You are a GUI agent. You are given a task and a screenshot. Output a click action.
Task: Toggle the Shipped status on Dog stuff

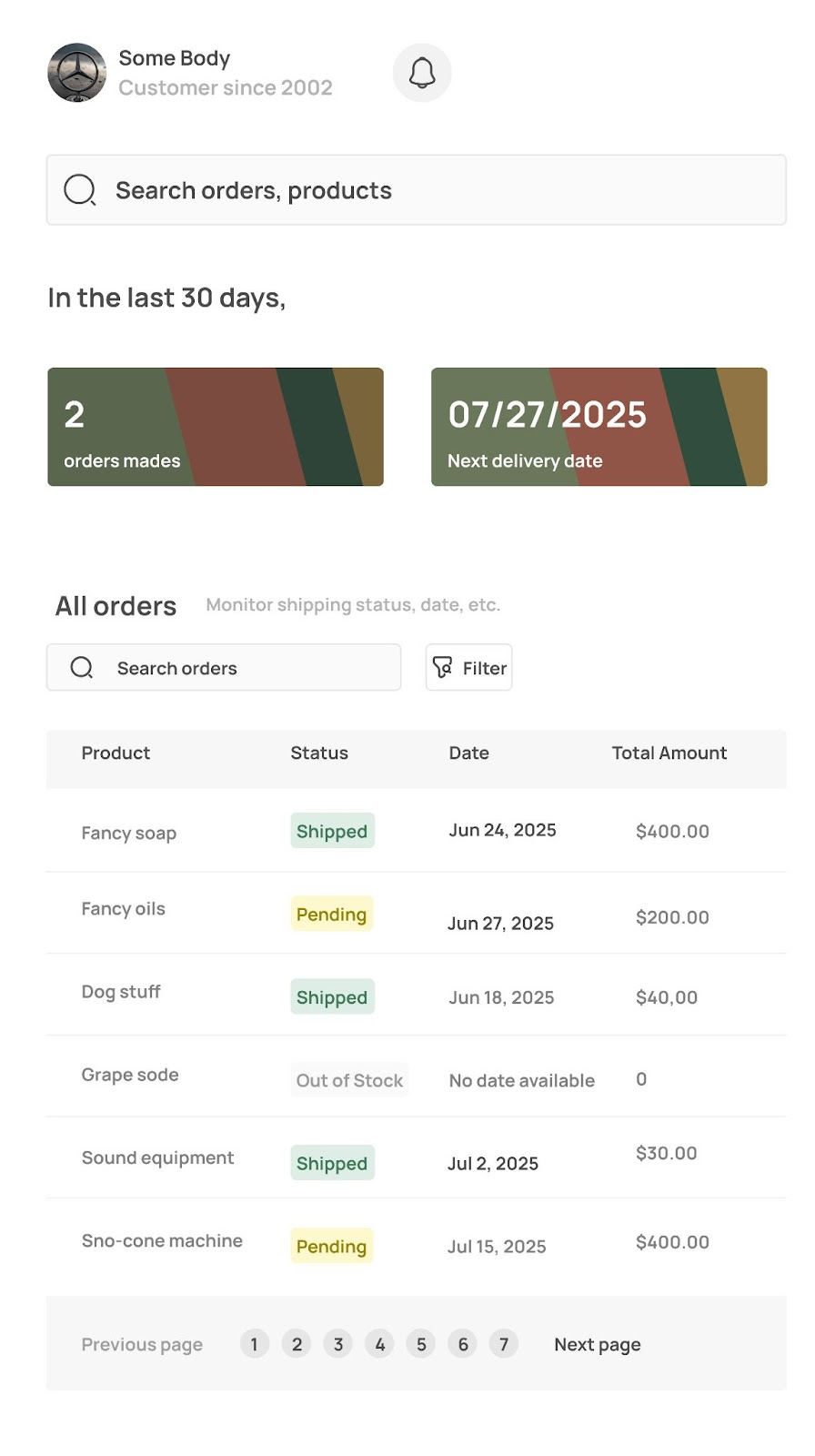[332, 996]
